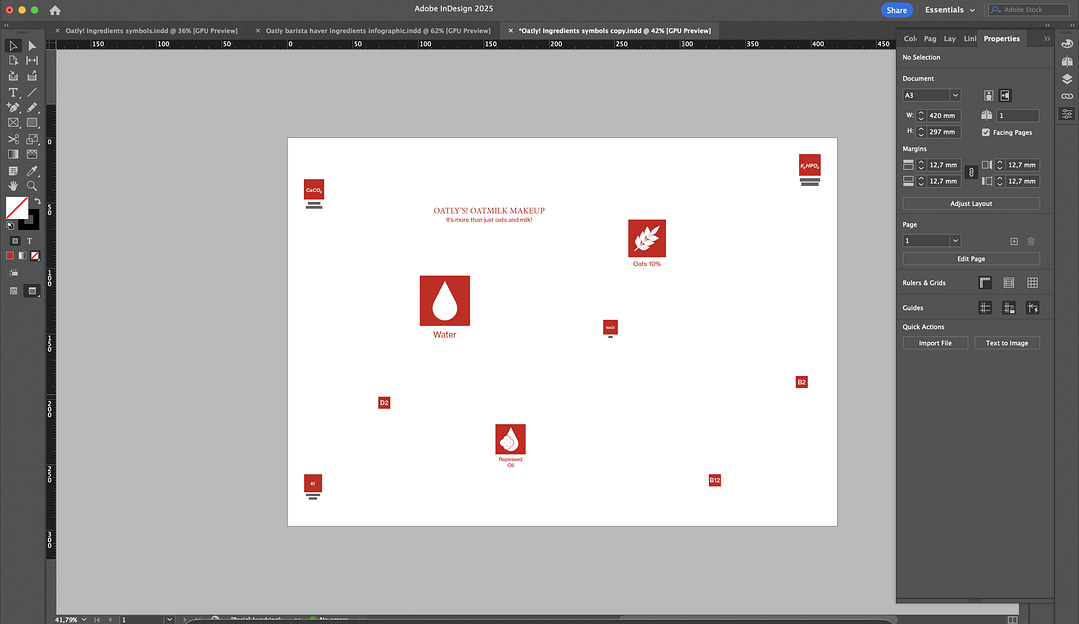The height and width of the screenshot is (624, 1079).
Task: Open the Page number dropdown
Action: (x=955, y=241)
